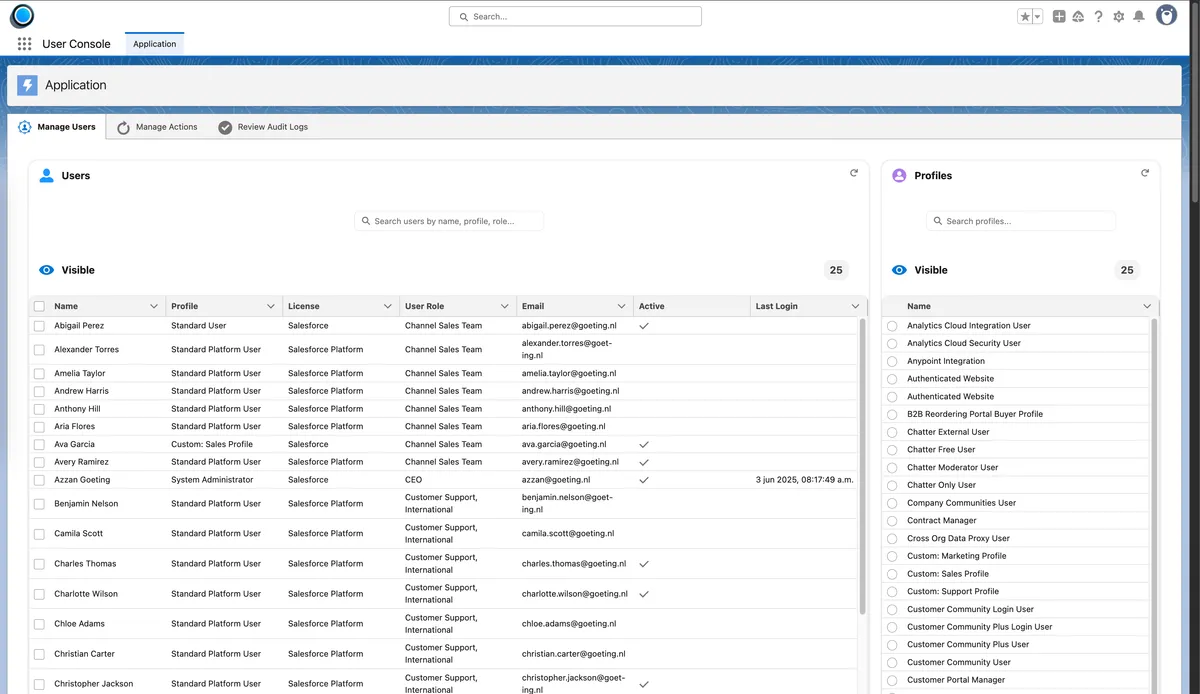Click the Users panel person icon
The width and height of the screenshot is (1200, 694).
pos(46,175)
